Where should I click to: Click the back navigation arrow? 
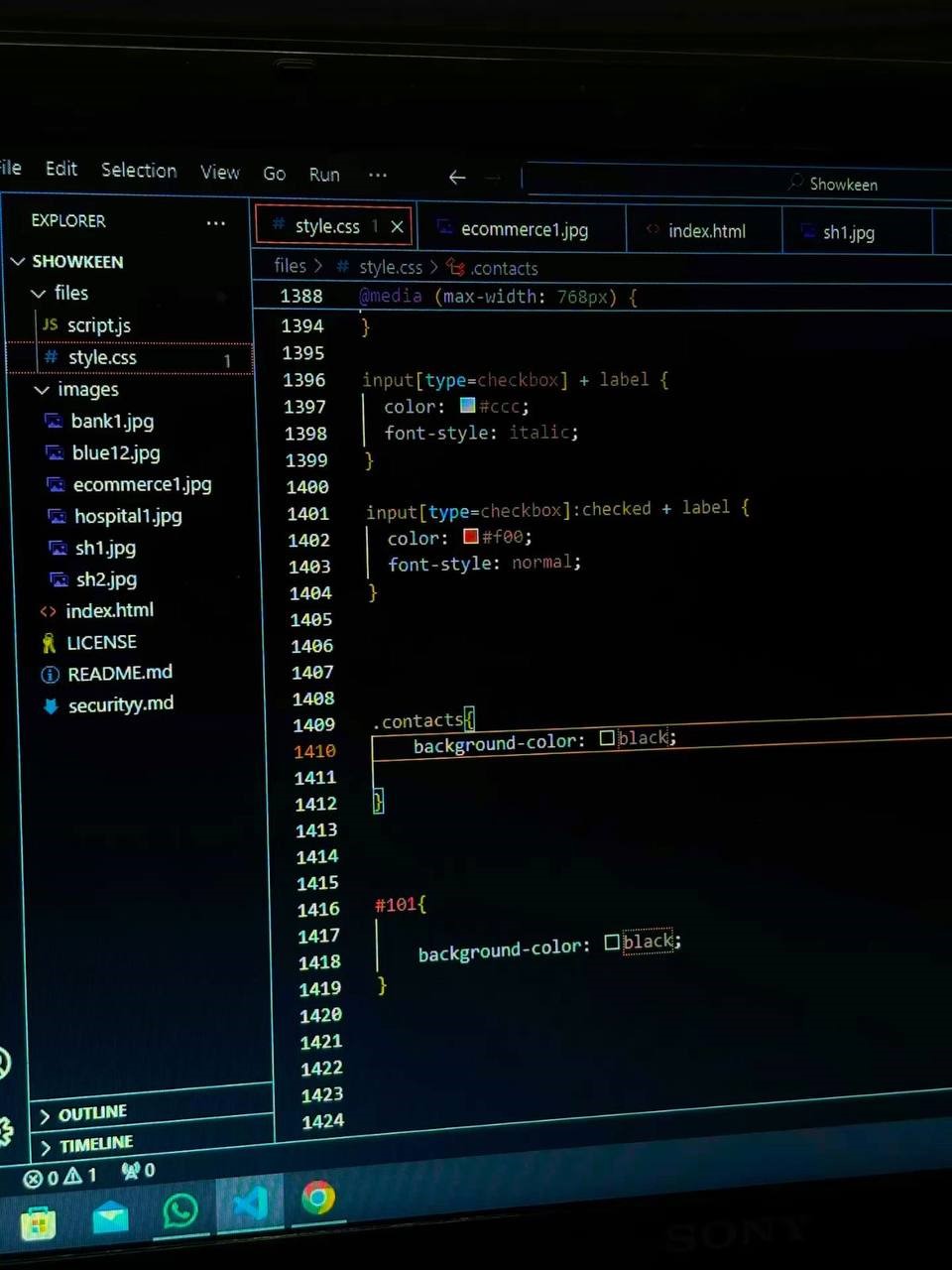tap(457, 178)
